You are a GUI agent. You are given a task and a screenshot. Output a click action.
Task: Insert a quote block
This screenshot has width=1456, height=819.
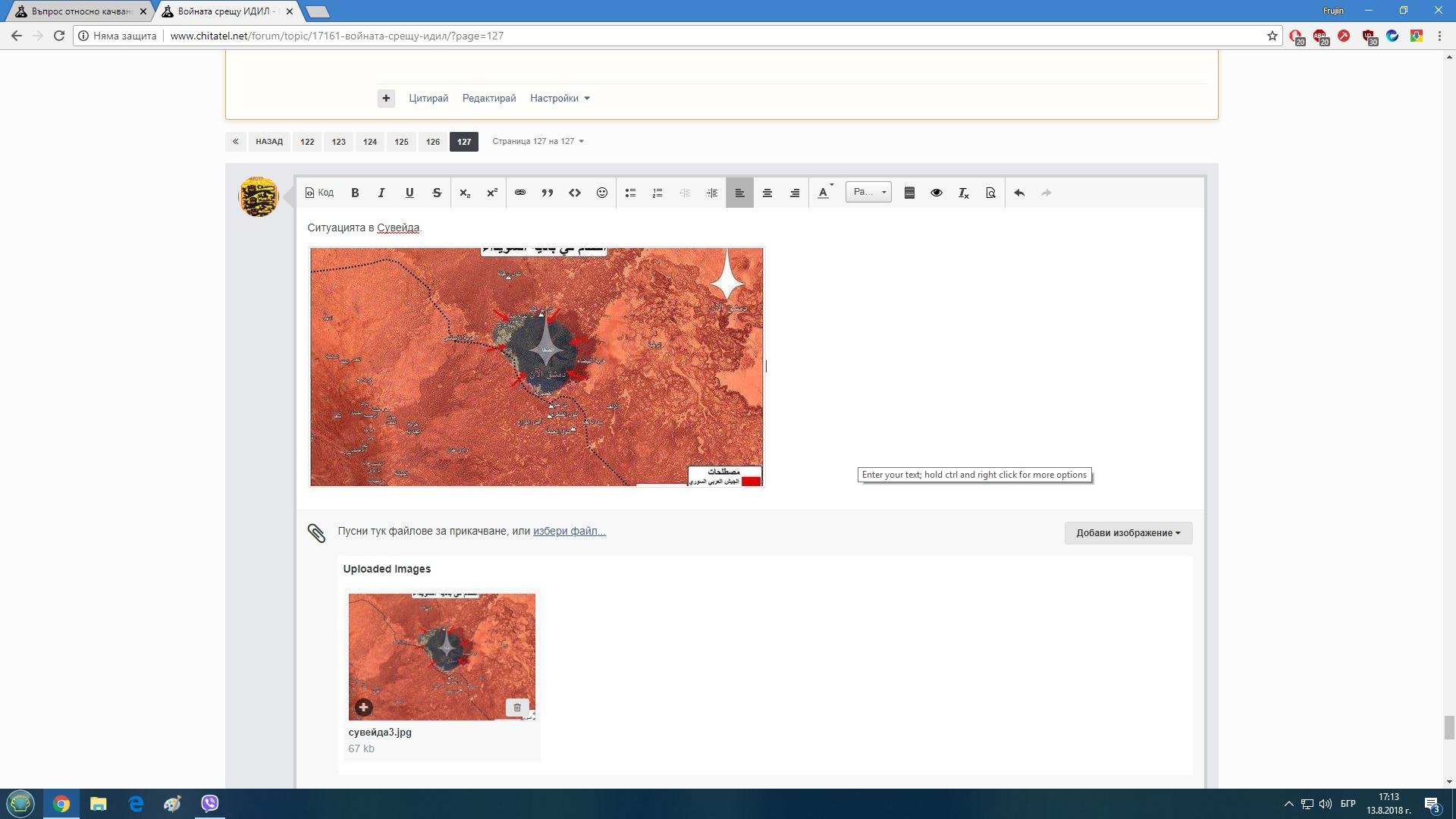[x=547, y=193]
